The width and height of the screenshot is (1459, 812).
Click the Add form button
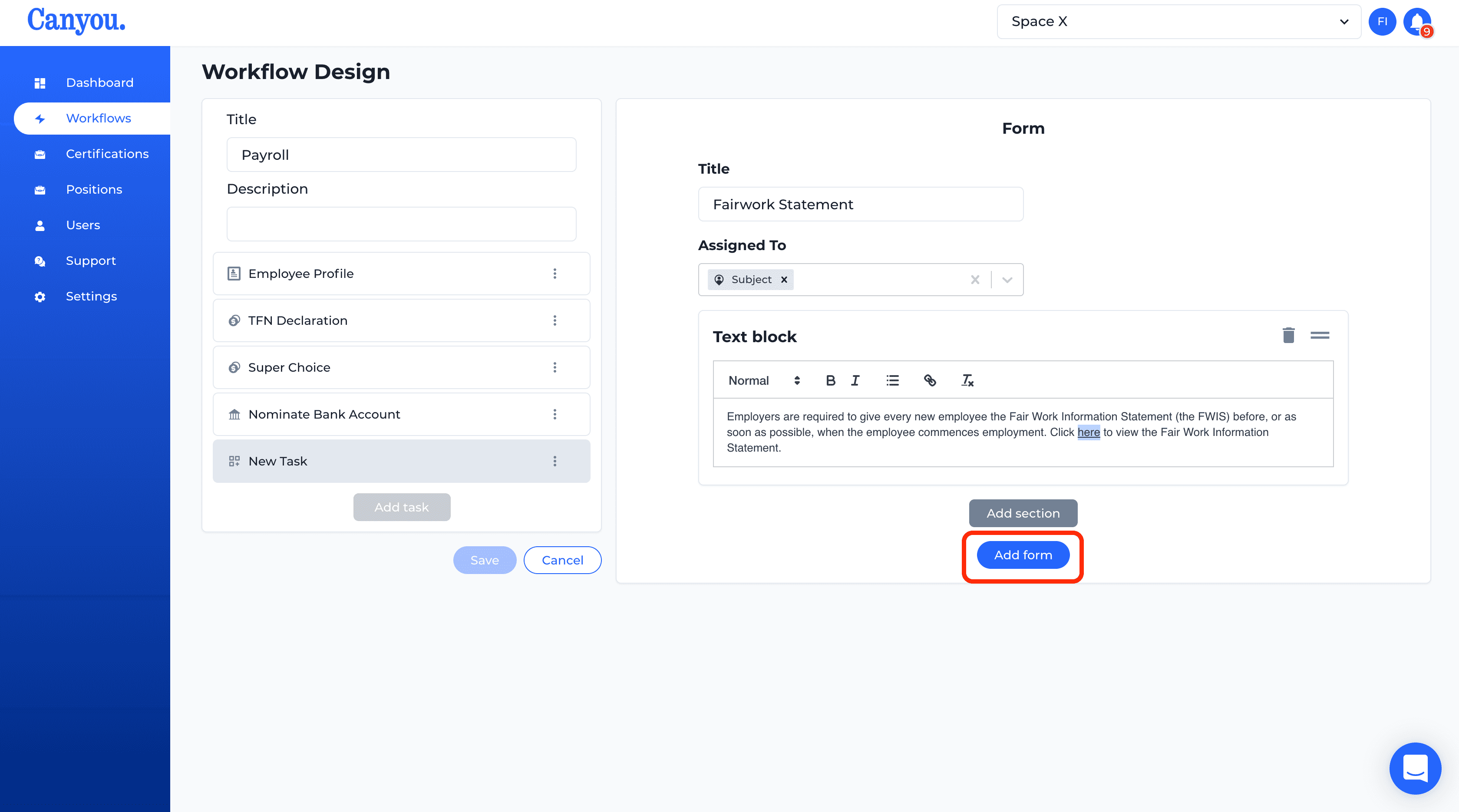tap(1023, 554)
